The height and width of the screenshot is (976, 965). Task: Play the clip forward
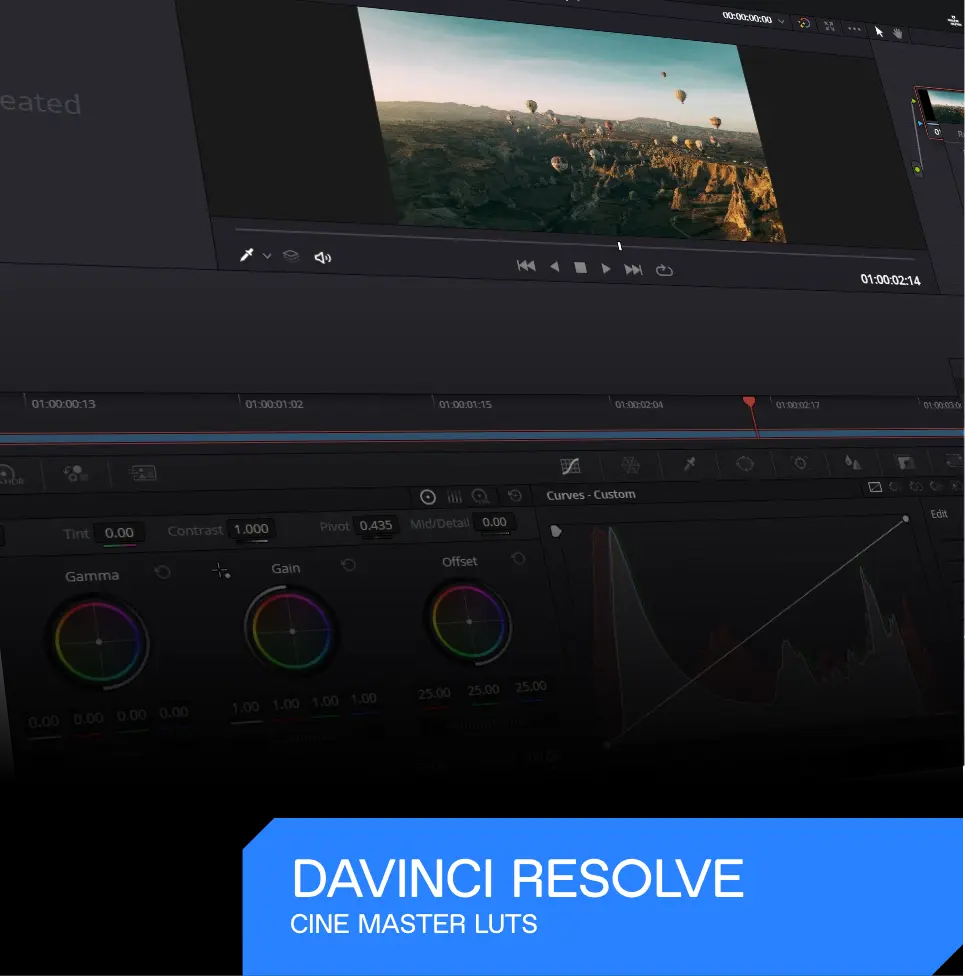coord(606,269)
